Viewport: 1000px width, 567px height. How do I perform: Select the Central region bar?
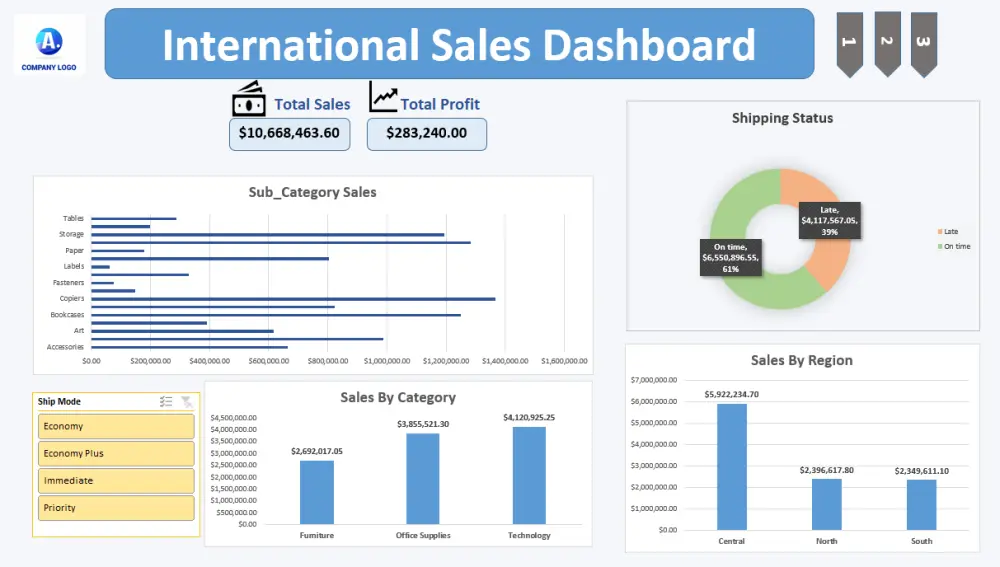tap(732, 467)
